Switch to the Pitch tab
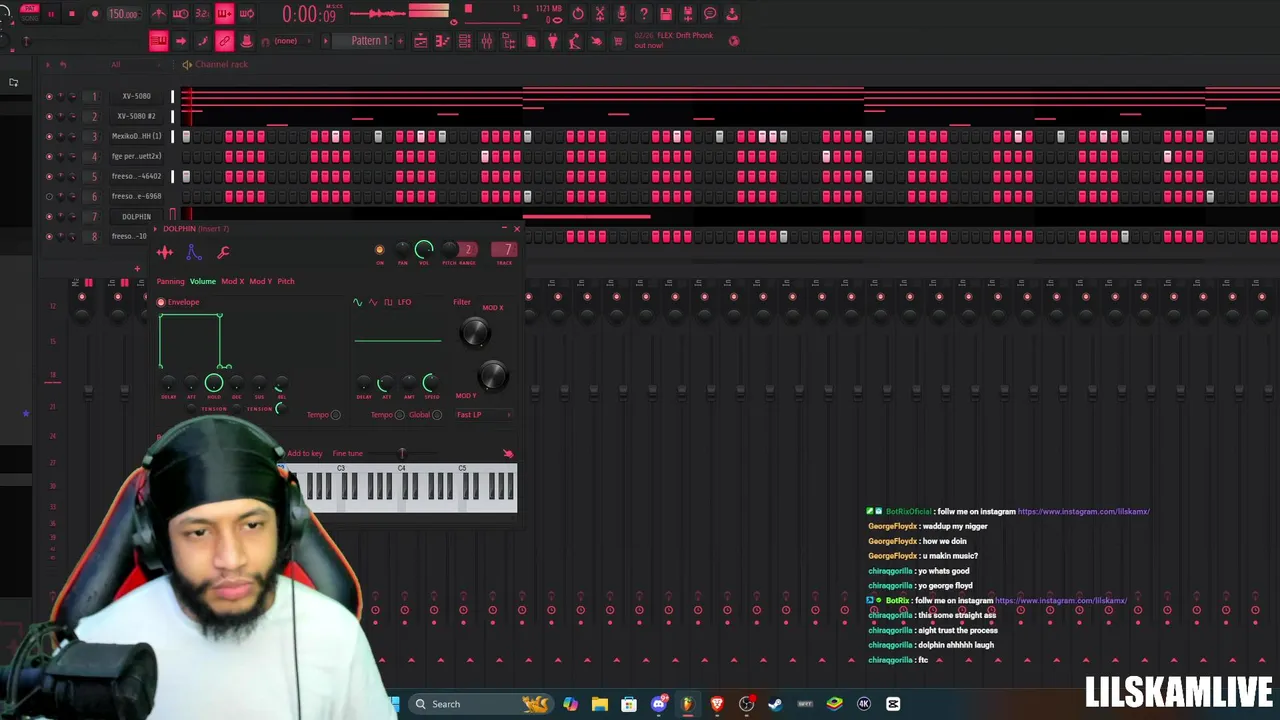1280x720 pixels. click(x=286, y=281)
